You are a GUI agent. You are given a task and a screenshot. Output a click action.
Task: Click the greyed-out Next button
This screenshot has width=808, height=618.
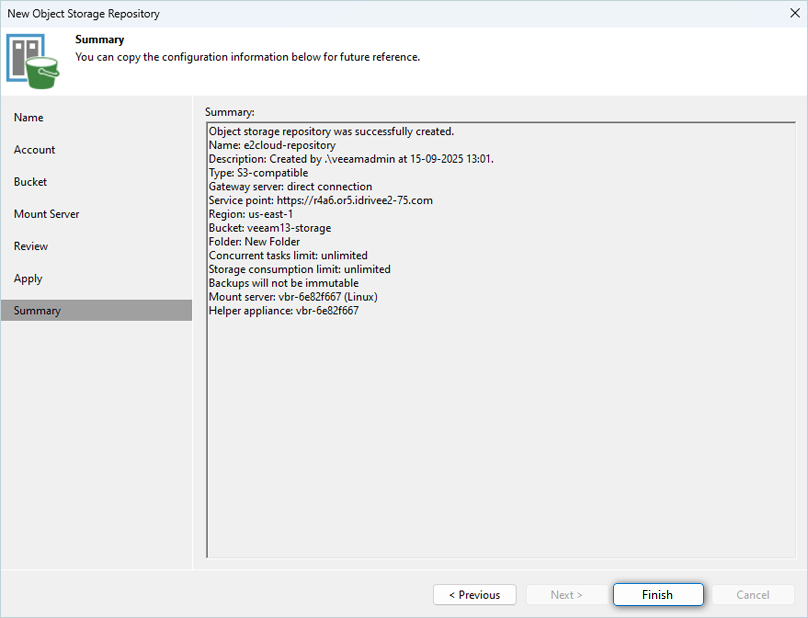click(x=566, y=595)
